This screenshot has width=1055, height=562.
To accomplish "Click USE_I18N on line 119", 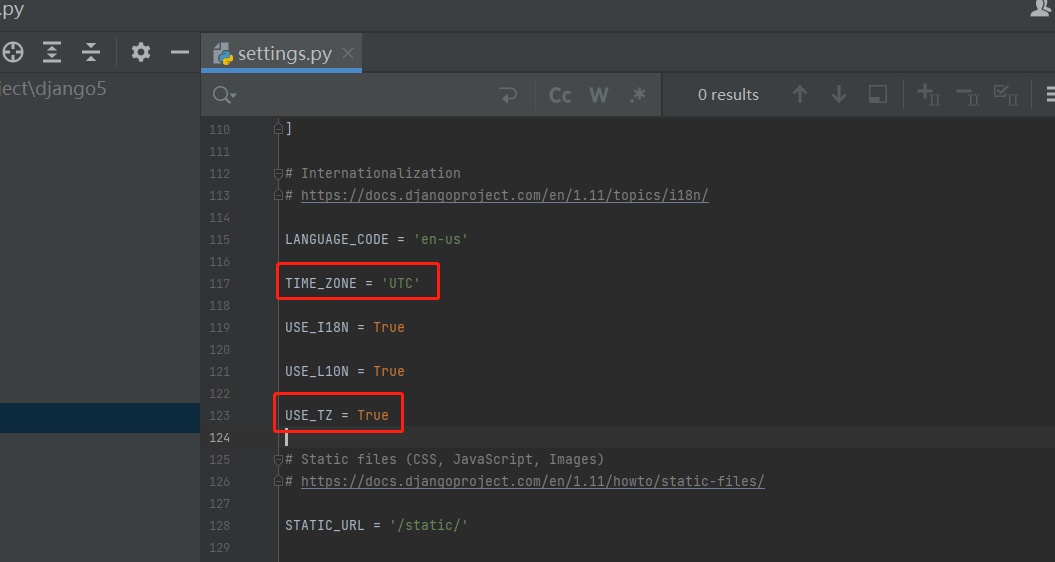I will tap(317, 327).
